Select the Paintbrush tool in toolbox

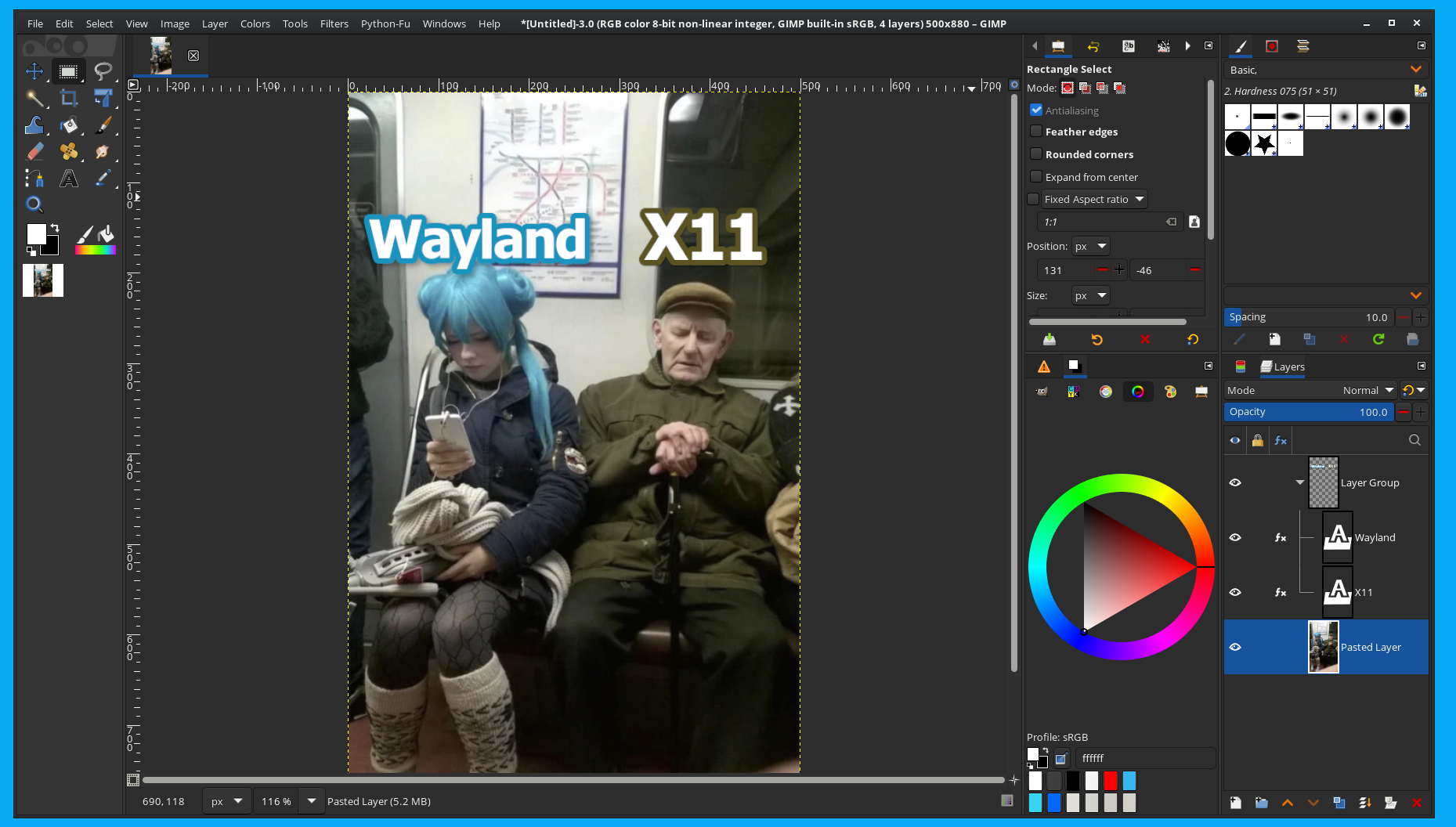103,125
